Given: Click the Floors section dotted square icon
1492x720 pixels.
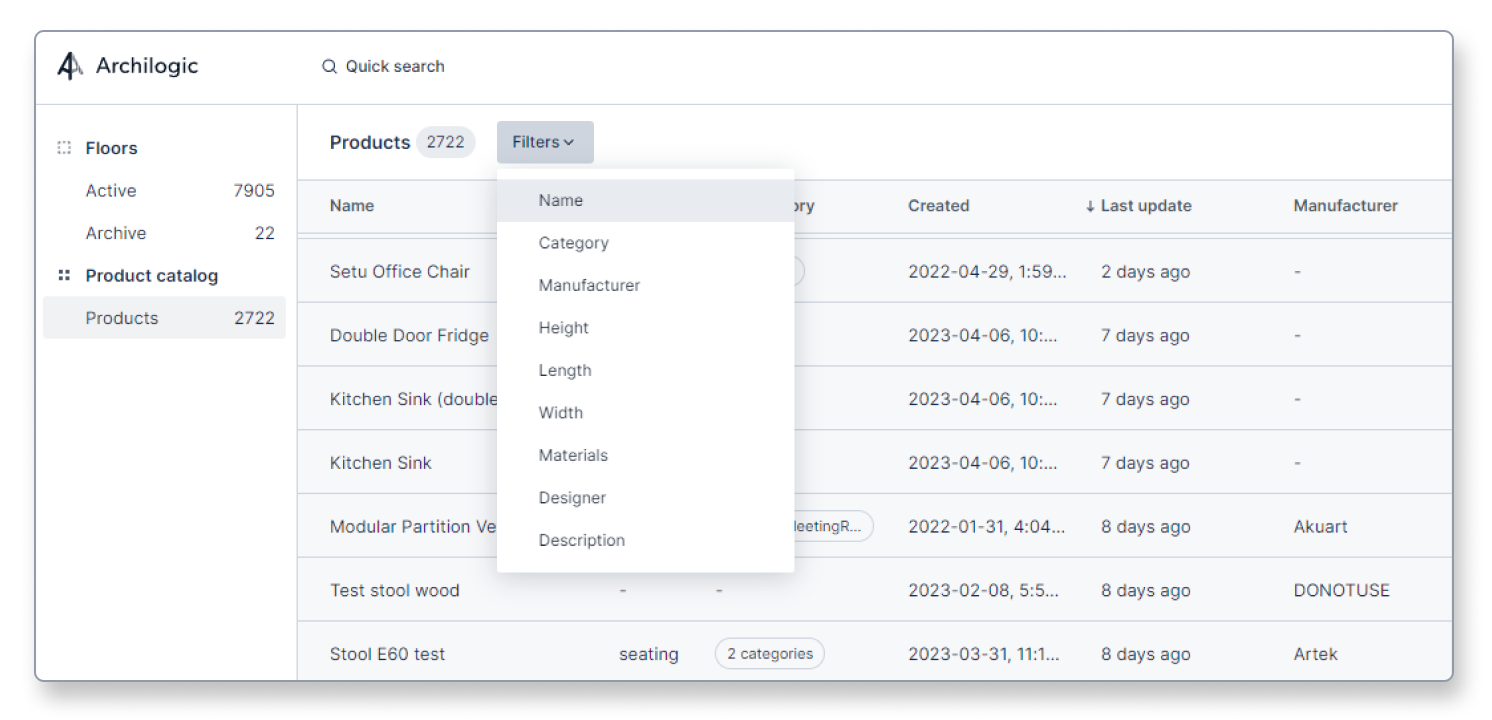Looking at the screenshot, I should point(64,148).
